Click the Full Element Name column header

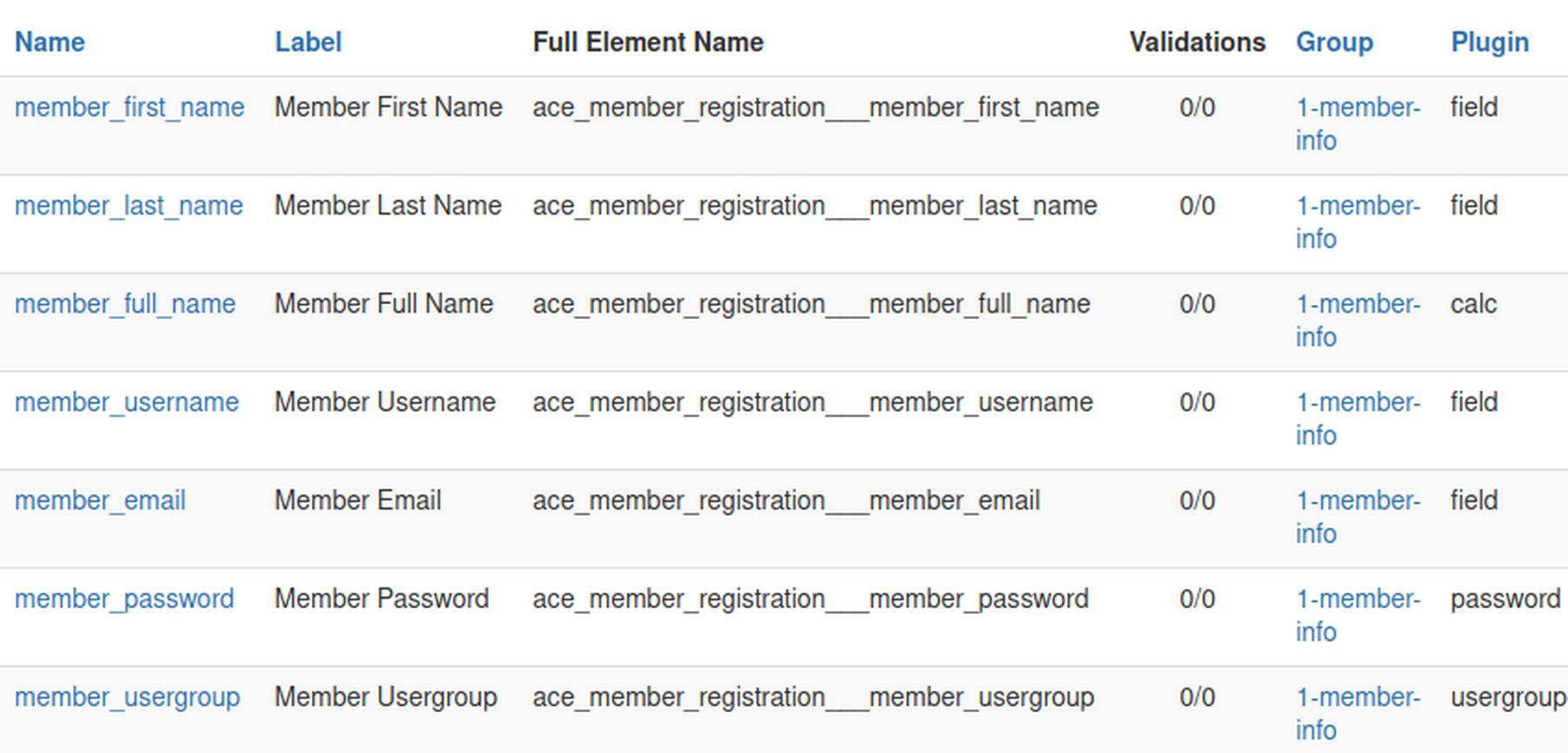point(647,42)
